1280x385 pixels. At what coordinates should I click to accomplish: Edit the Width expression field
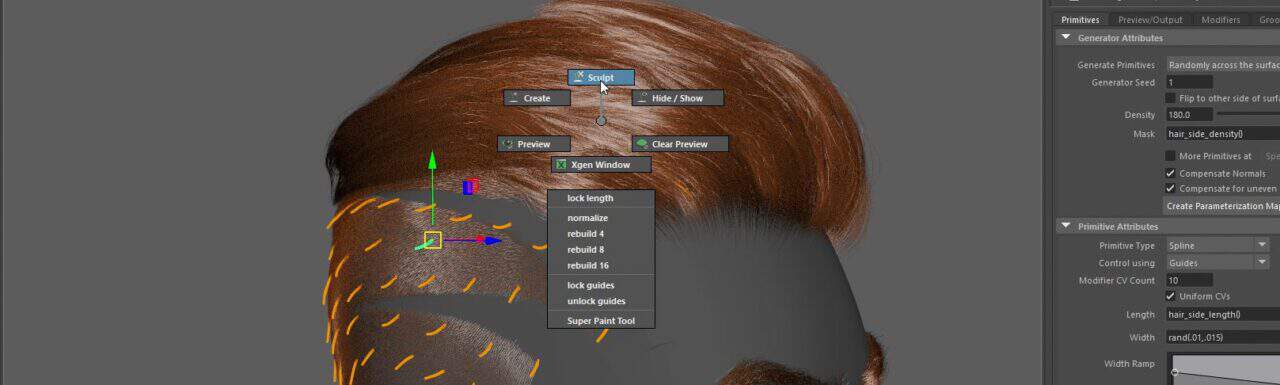pyautogui.click(x=1222, y=337)
